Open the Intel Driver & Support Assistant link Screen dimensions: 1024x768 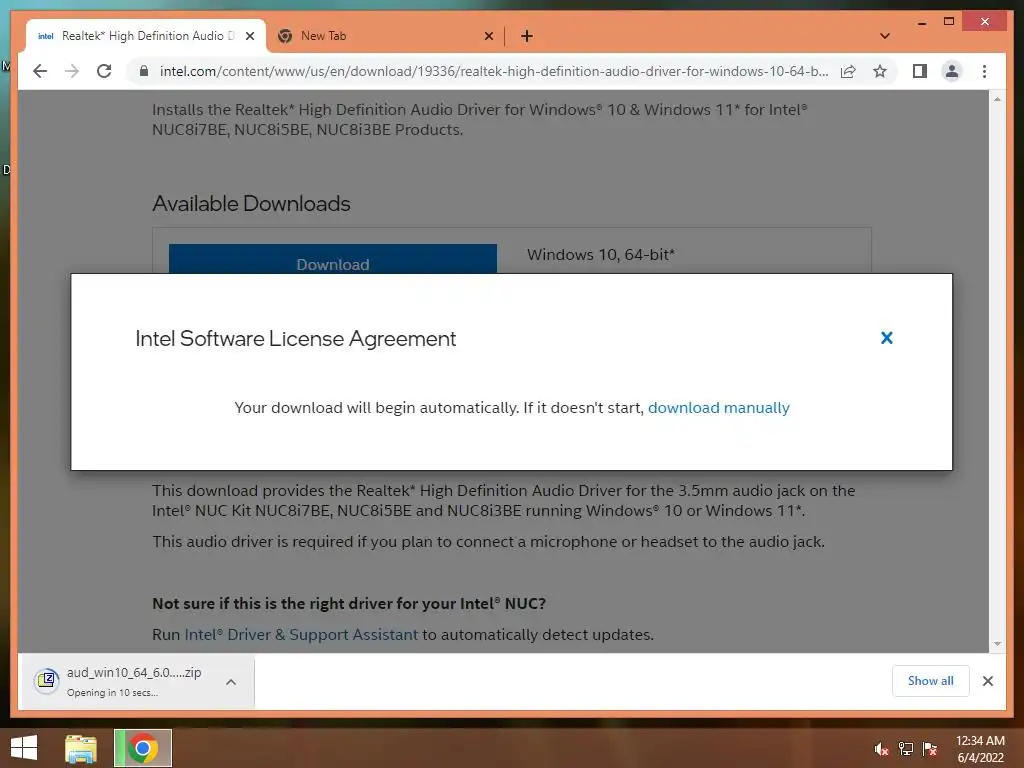coord(301,634)
